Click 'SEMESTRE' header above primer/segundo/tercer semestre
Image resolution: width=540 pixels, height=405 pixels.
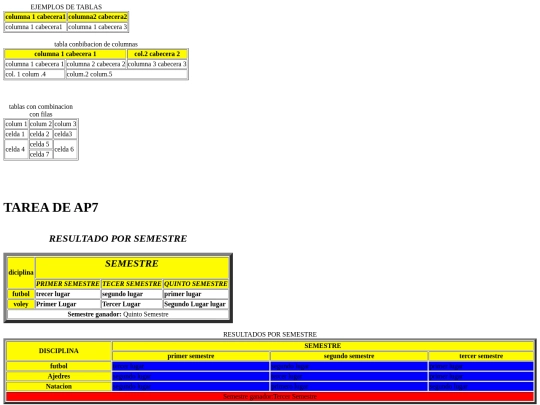click(323, 346)
